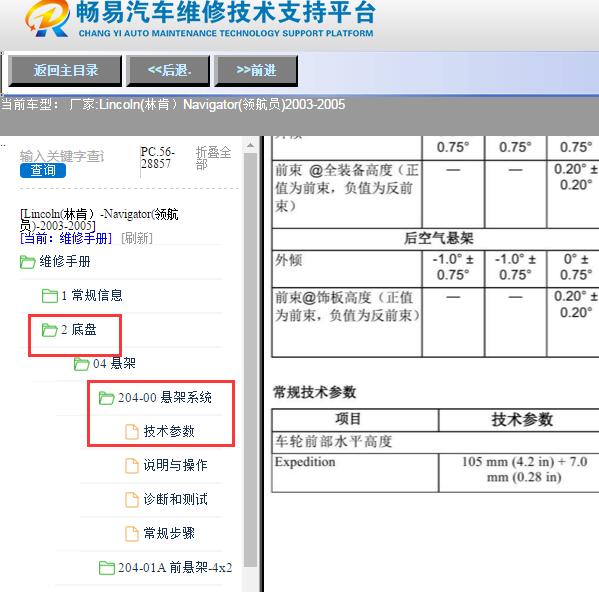
Task: Select the 维修手册 tree label
Action: tap(65, 262)
